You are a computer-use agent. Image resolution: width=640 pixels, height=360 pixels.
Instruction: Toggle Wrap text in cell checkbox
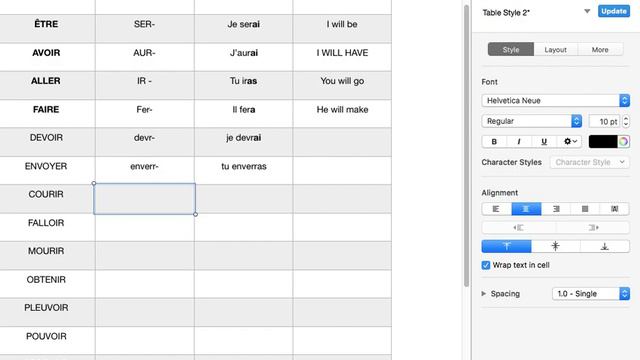[486, 265]
